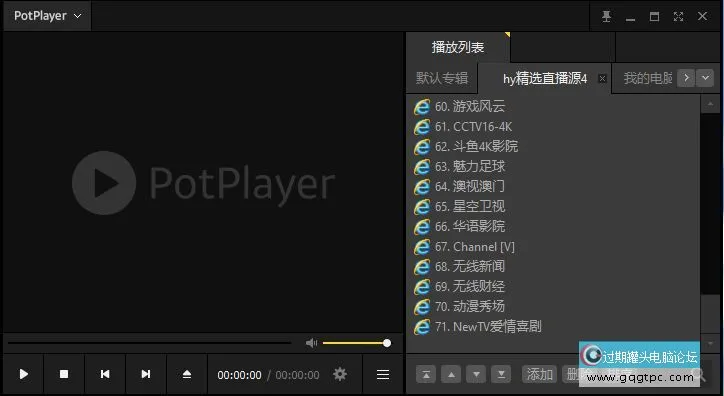
Task: Mute audio via the speaker icon
Action: tap(312, 343)
